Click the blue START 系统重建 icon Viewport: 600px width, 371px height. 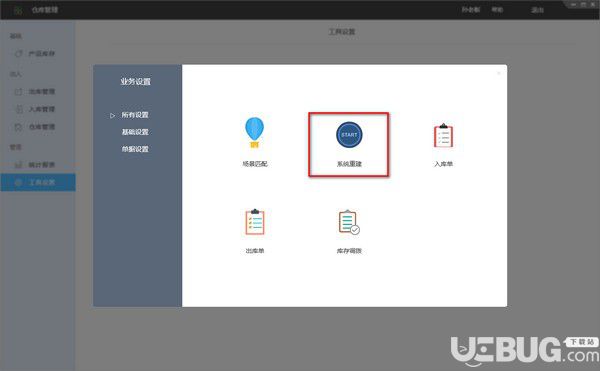pos(349,135)
